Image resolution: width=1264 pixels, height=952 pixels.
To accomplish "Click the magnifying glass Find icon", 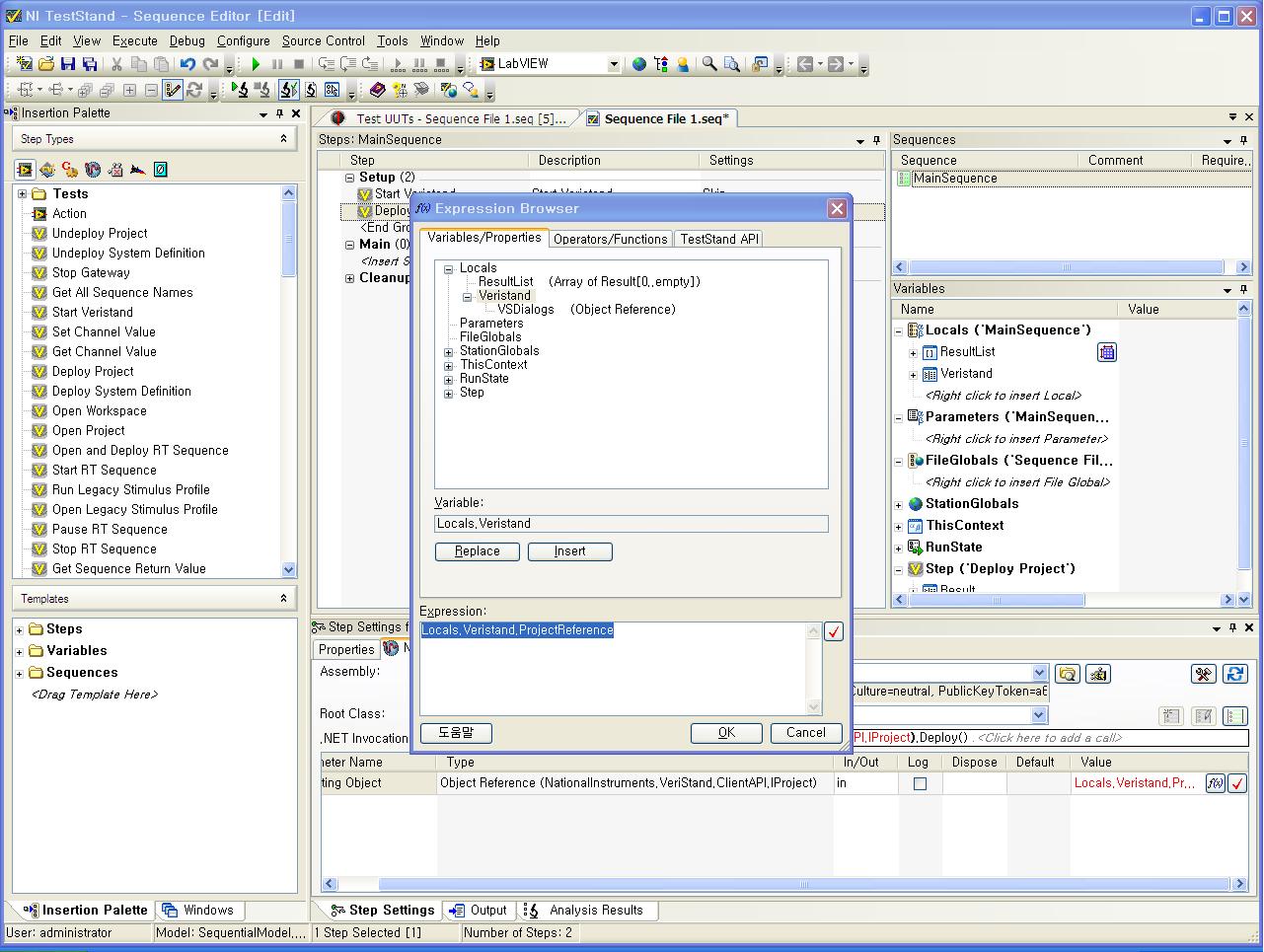I will 709,64.
